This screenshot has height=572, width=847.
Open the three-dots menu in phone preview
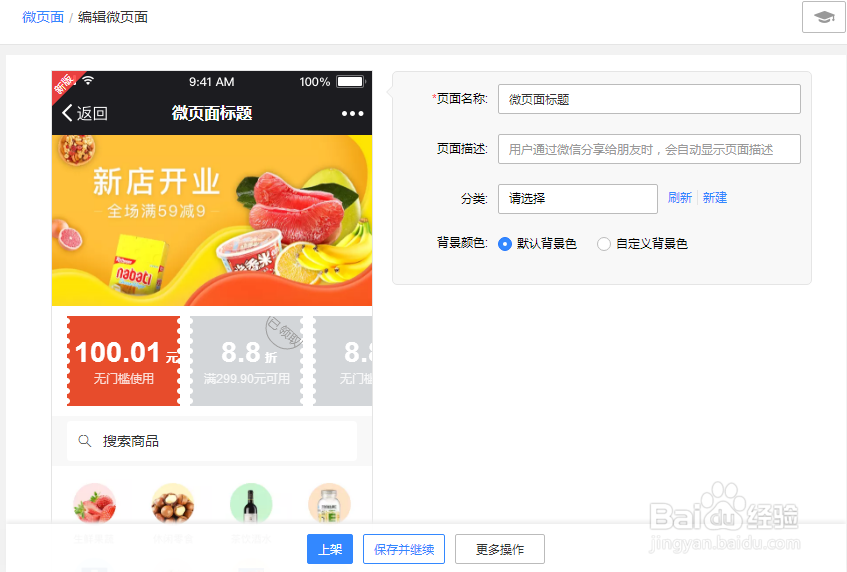coord(352,113)
